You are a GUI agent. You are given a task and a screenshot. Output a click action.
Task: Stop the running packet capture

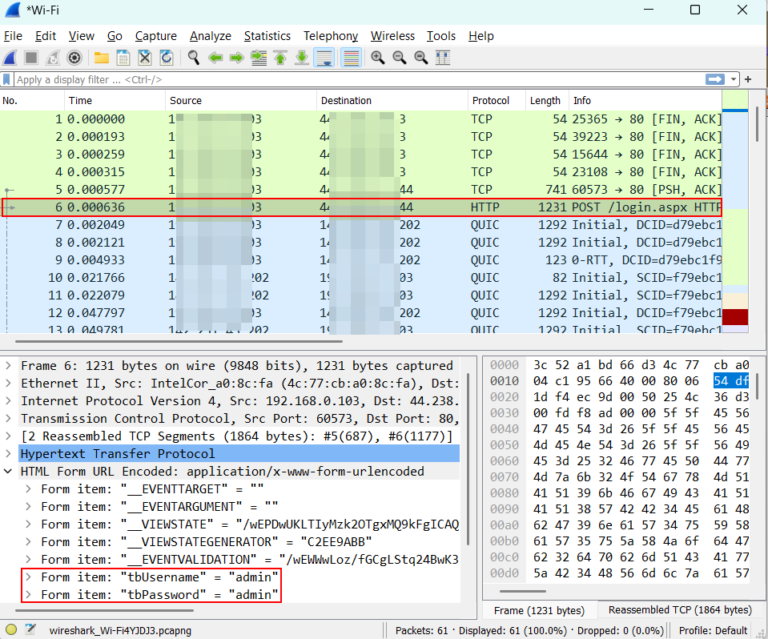tap(31, 58)
